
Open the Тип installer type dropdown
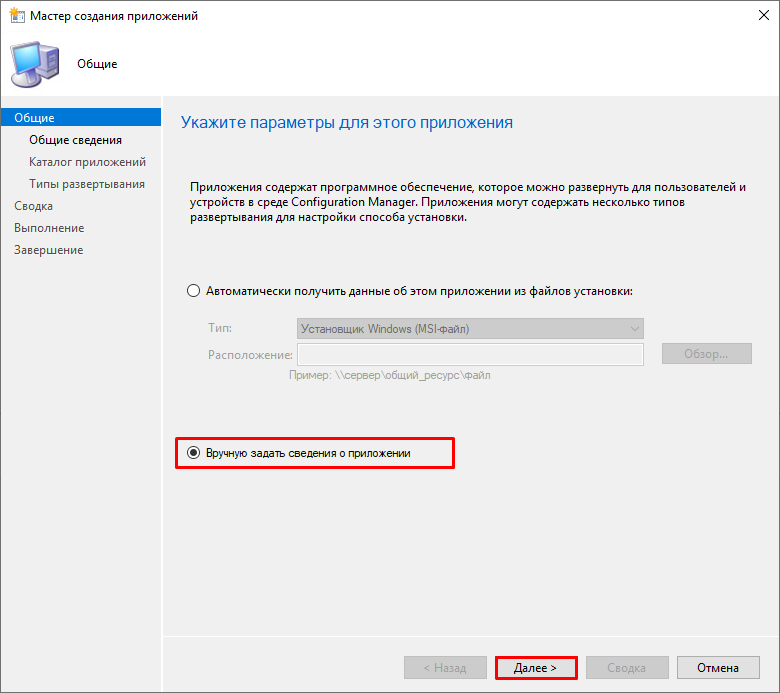tap(470, 328)
